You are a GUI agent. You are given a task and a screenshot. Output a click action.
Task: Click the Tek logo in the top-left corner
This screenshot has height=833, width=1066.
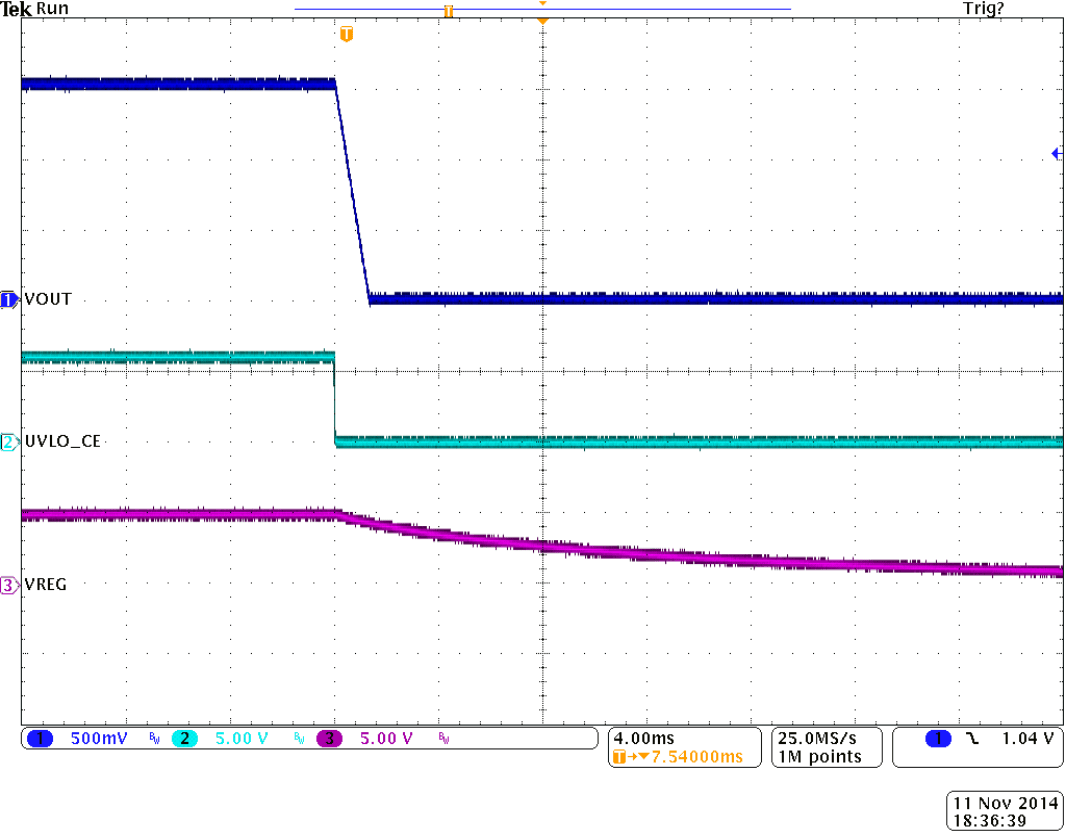pos(15,9)
